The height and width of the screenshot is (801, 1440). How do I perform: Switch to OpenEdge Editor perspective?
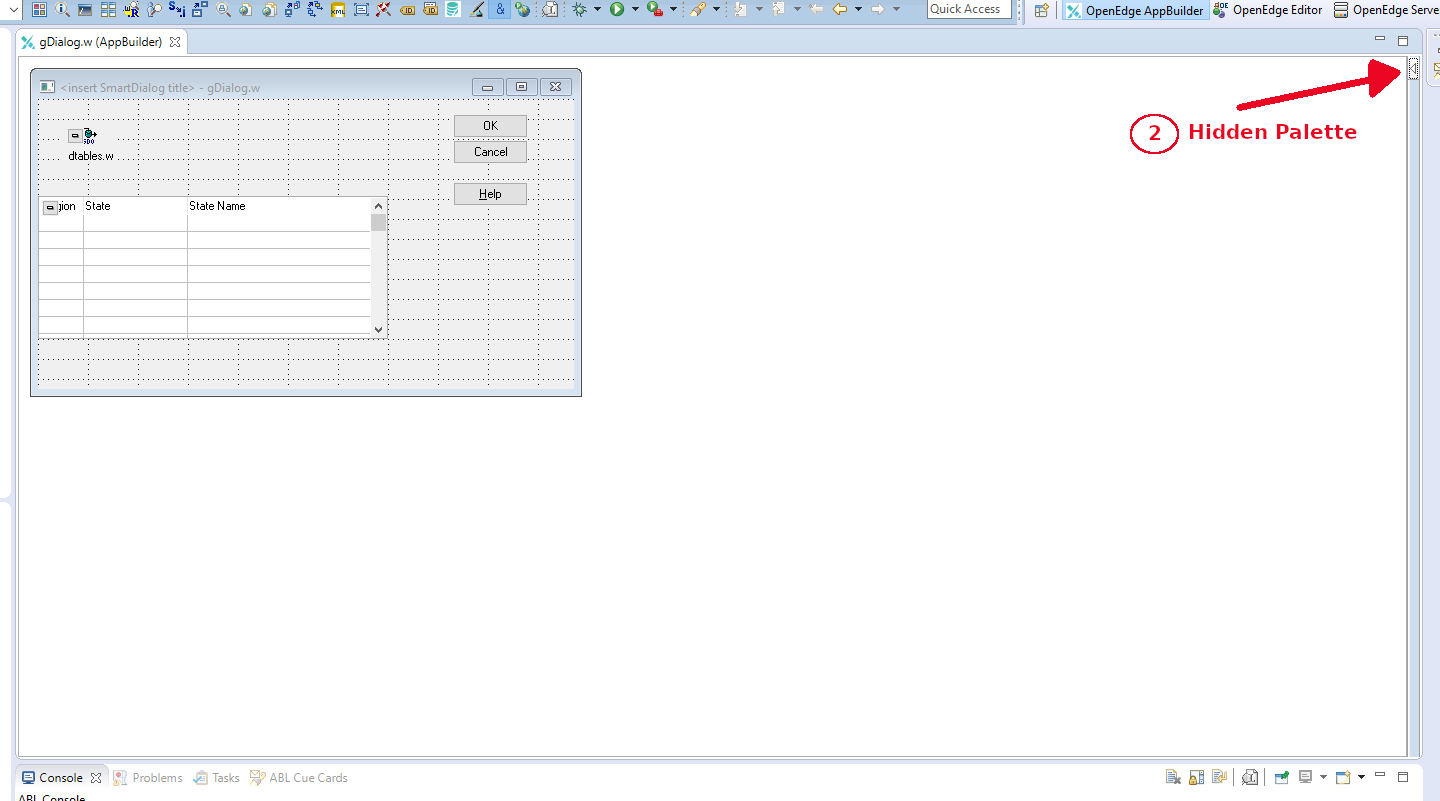coord(1268,10)
